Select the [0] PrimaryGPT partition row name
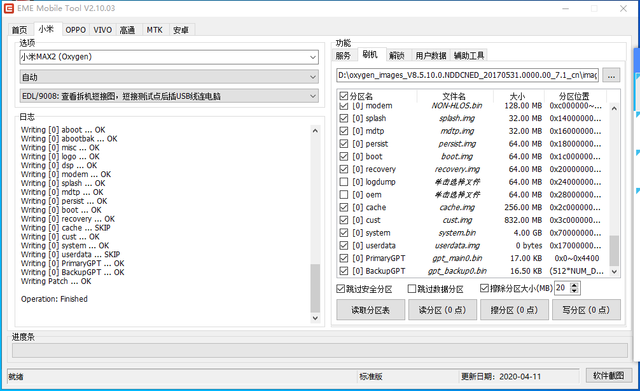Image resolution: width=640 pixels, height=391 pixels. point(379,258)
